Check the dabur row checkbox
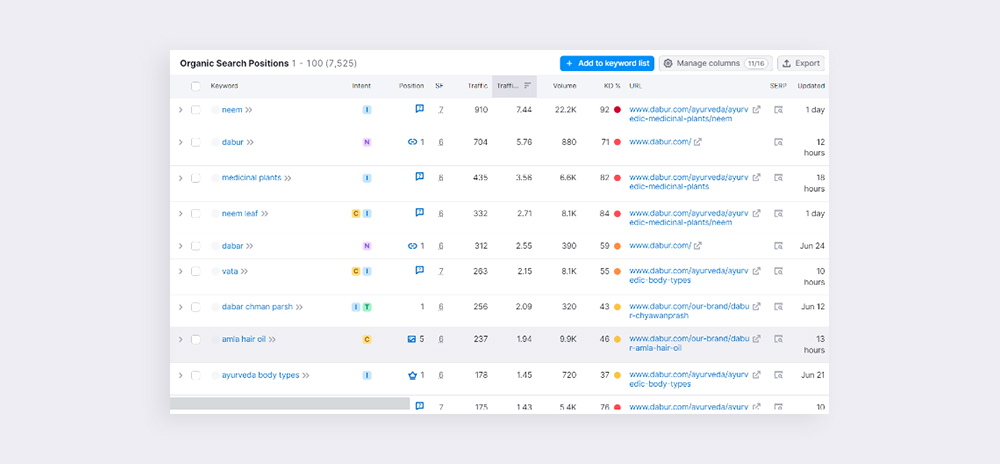This screenshot has height=464, width=1000. (x=196, y=142)
